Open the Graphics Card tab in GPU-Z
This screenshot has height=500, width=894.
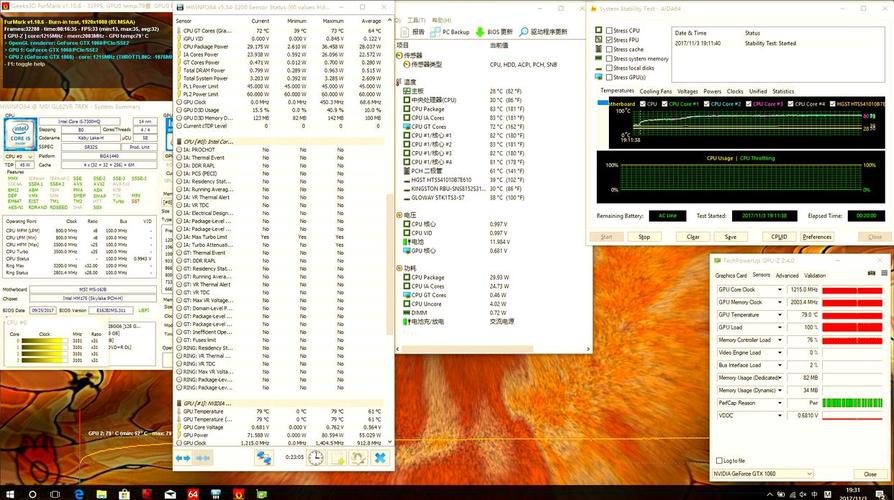click(731, 275)
